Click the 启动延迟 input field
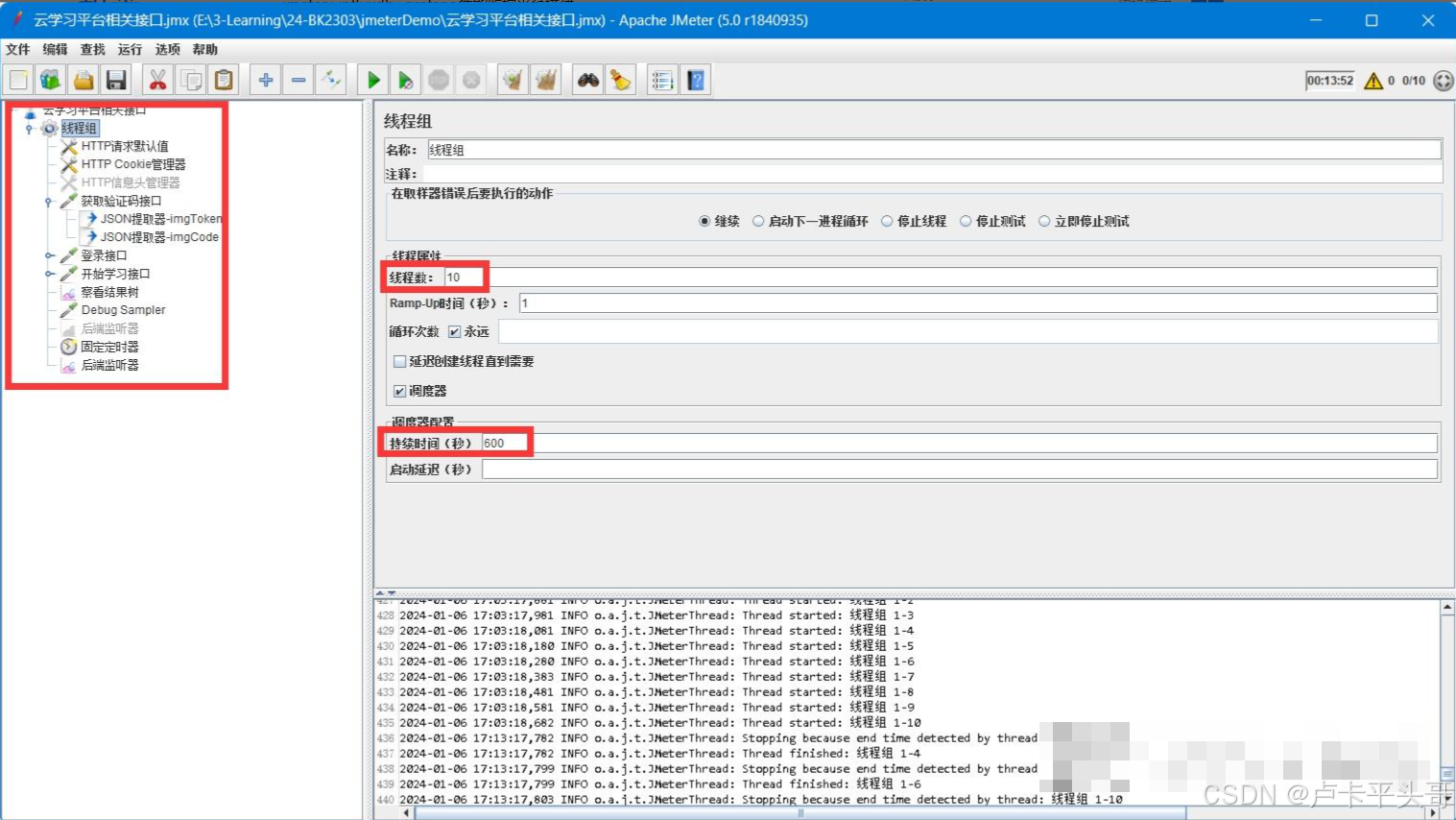1456x820 pixels. pyautogui.click(x=960, y=470)
